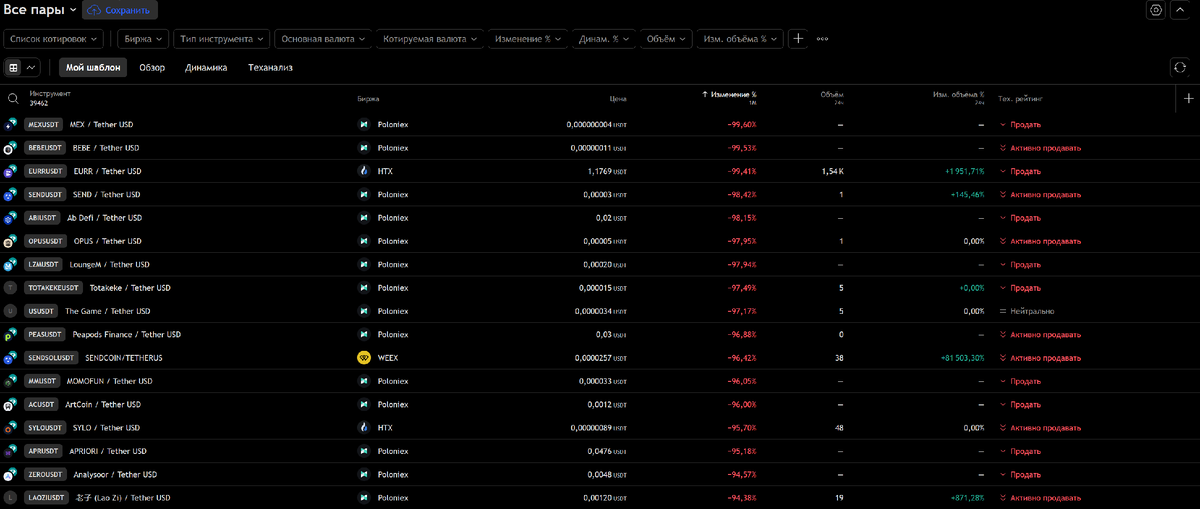Screen dimensions: 1200x509
Task: Click the PEASUSDT coin logo icon
Action: click(x=11, y=334)
